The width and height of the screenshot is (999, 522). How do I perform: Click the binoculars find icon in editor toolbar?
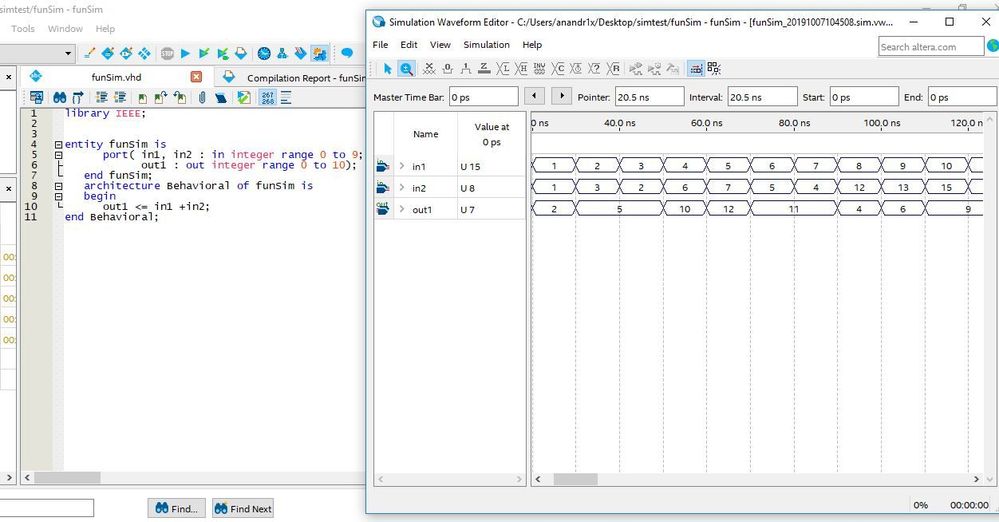click(x=59, y=97)
